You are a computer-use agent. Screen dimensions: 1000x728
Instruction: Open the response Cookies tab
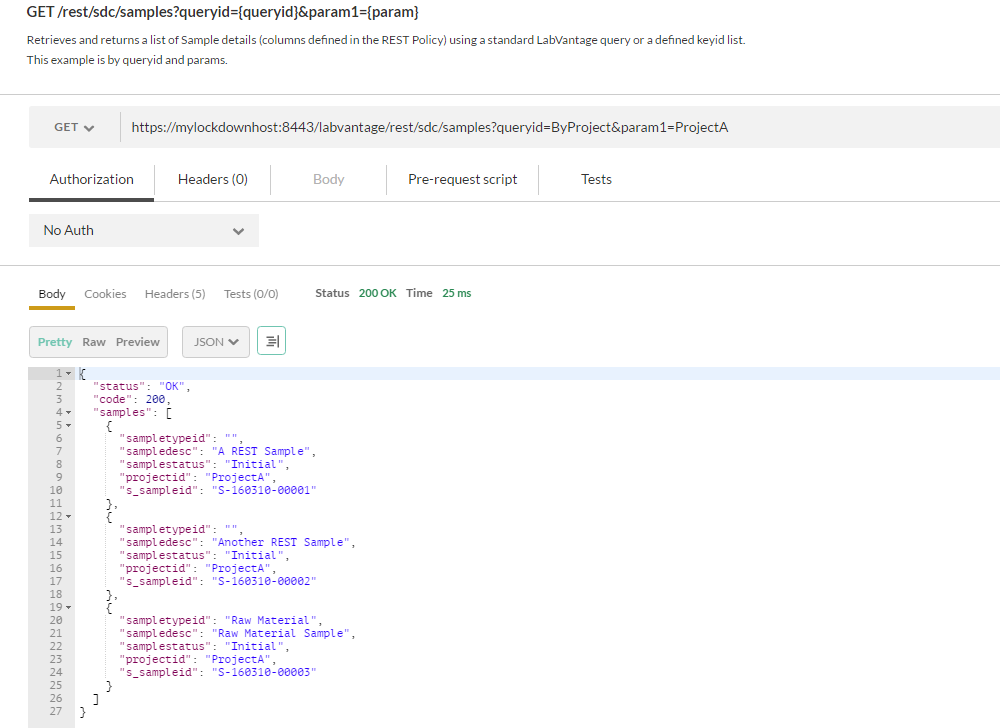click(105, 294)
